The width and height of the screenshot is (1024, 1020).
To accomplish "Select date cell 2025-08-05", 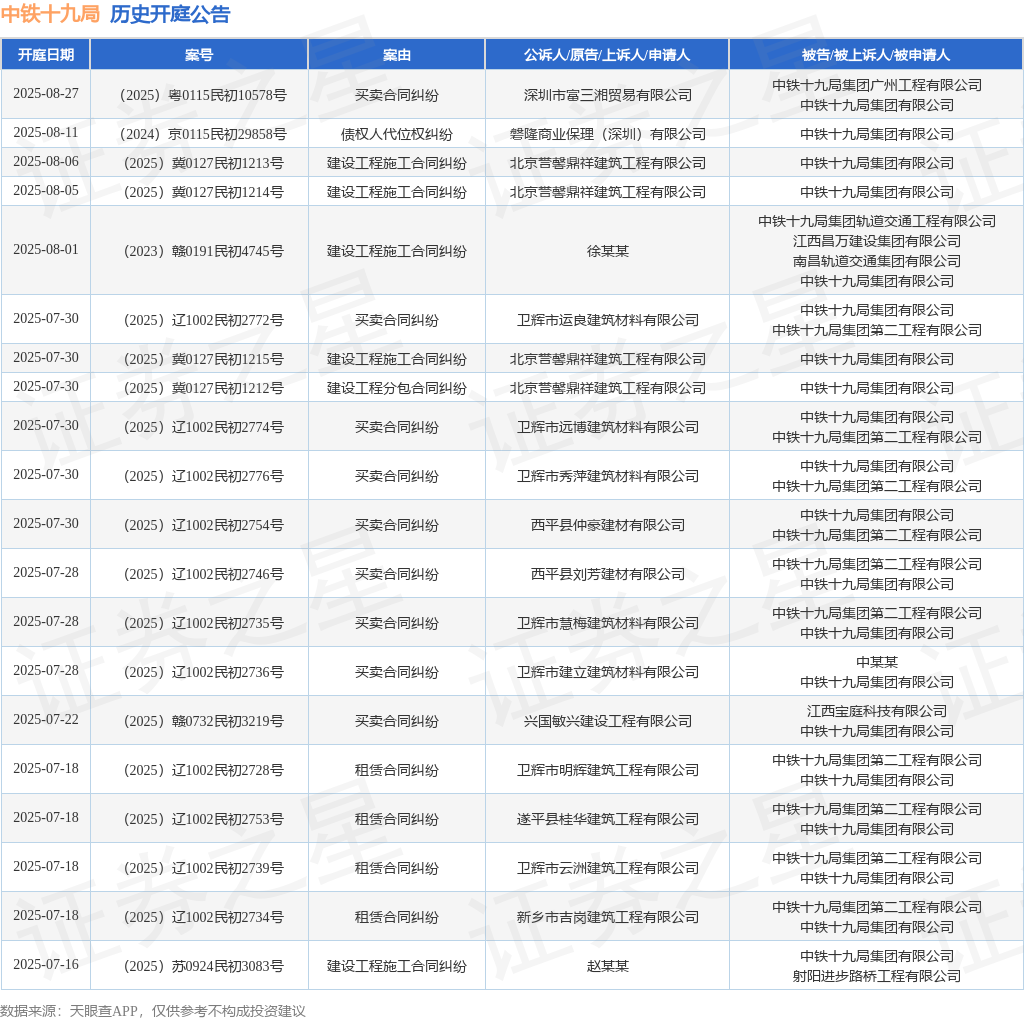I will pos(46,190).
